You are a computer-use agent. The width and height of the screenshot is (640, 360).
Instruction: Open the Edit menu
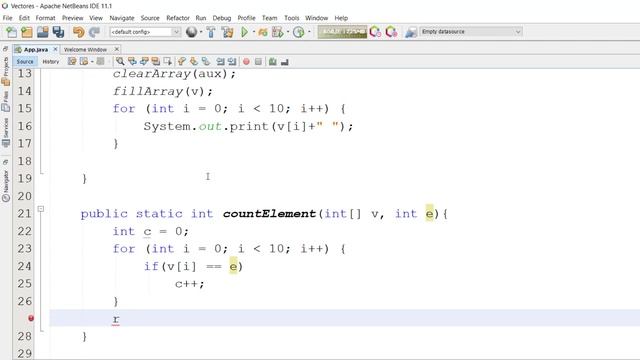(24, 18)
